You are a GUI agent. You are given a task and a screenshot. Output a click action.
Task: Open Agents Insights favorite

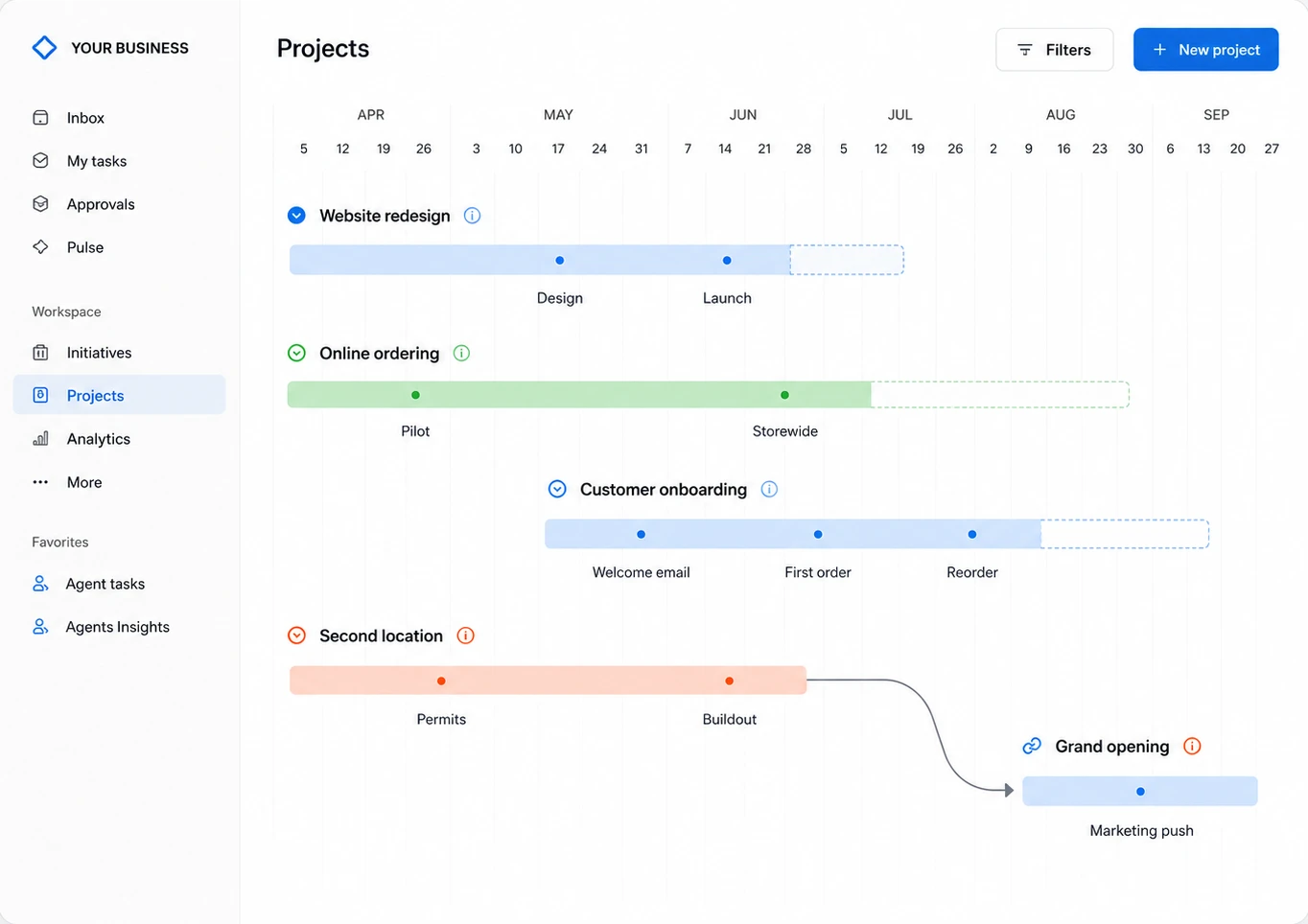point(119,627)
